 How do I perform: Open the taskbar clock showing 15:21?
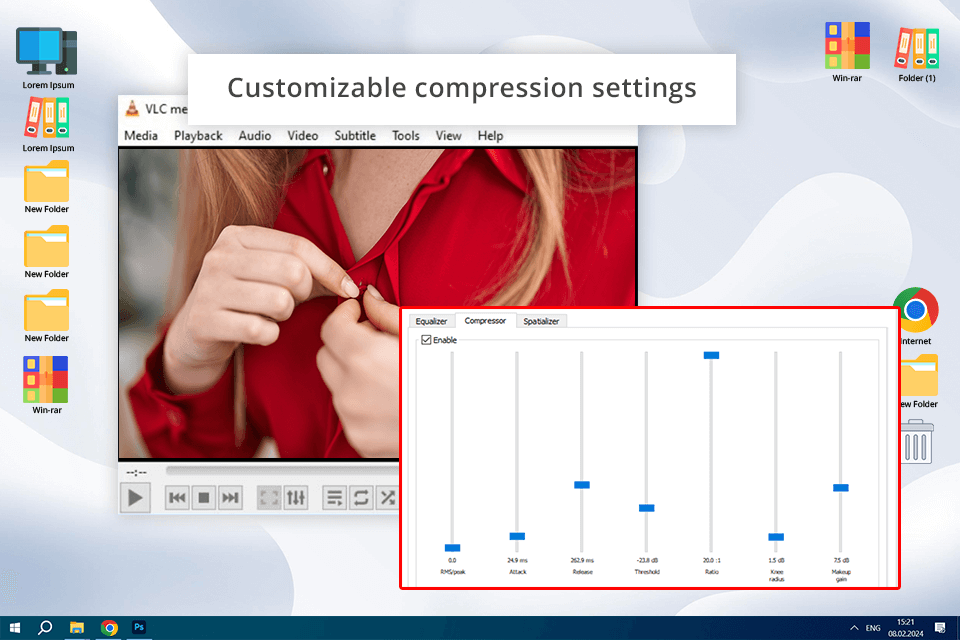[906, 628]
